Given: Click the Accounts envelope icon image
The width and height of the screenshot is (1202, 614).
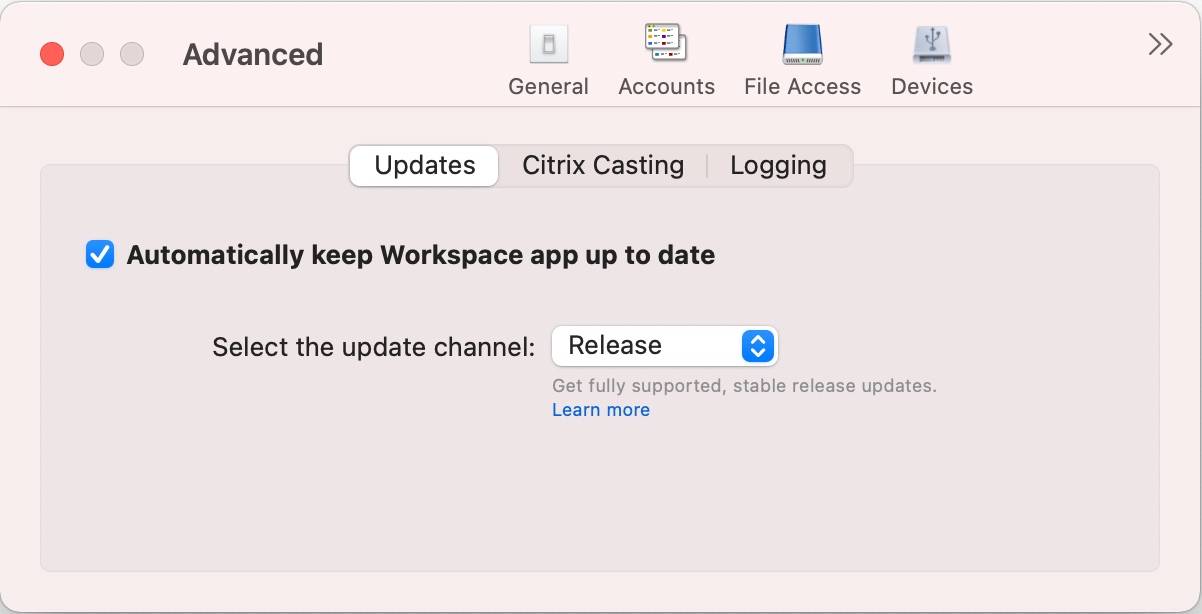Looking at the screenshot, I should pos(666,42).
